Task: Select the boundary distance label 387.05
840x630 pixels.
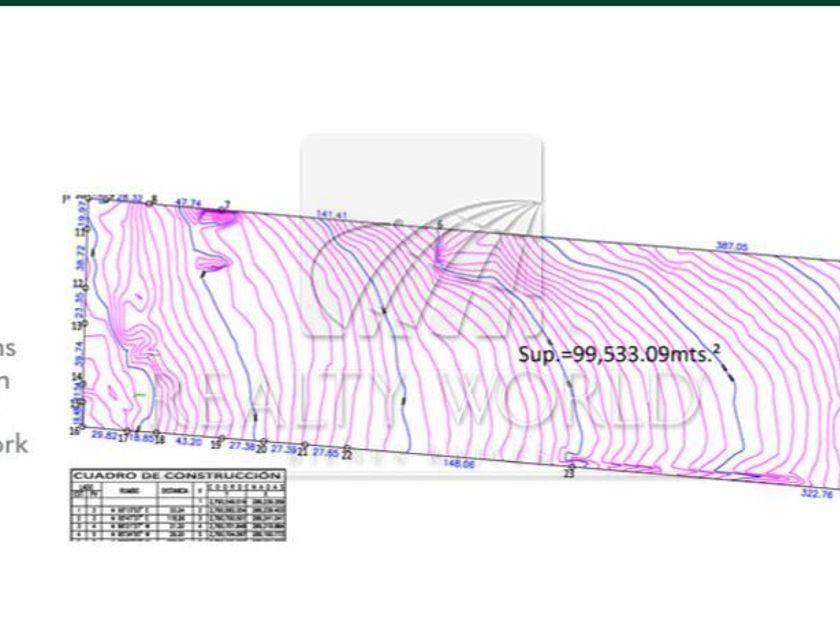Action: (732, 246)
